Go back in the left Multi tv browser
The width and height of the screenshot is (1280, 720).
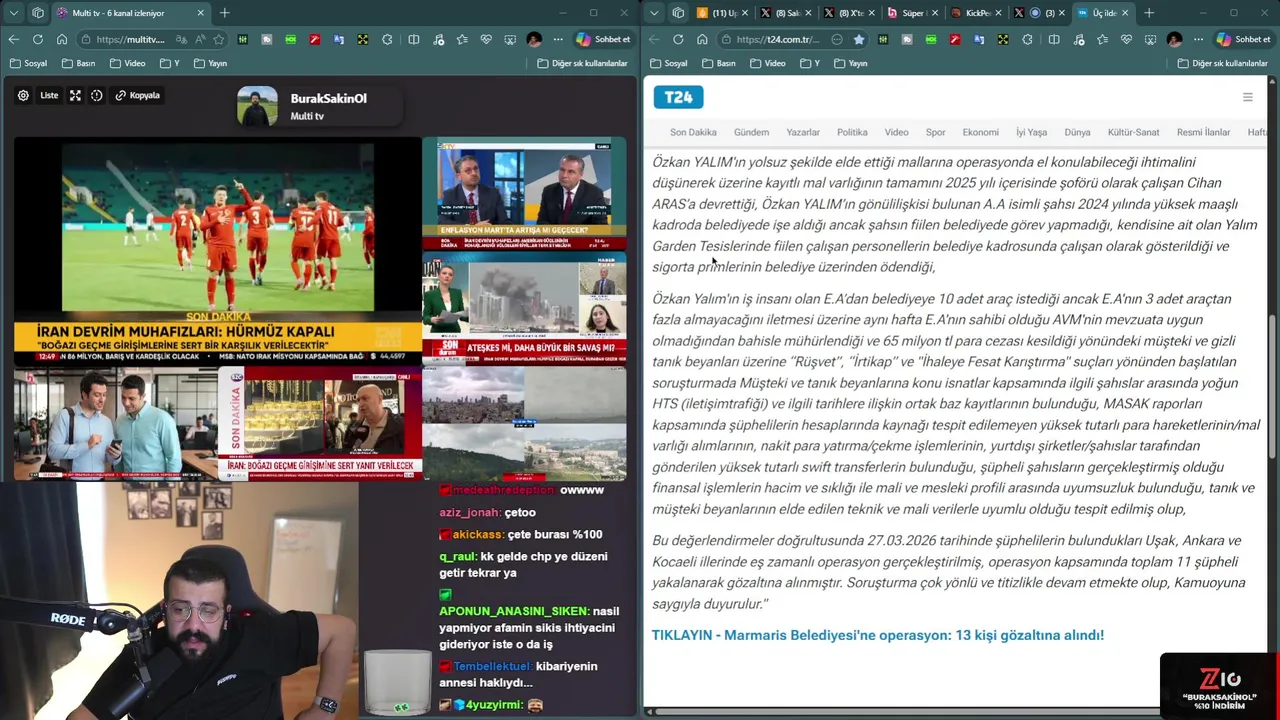tap(13, 39)
